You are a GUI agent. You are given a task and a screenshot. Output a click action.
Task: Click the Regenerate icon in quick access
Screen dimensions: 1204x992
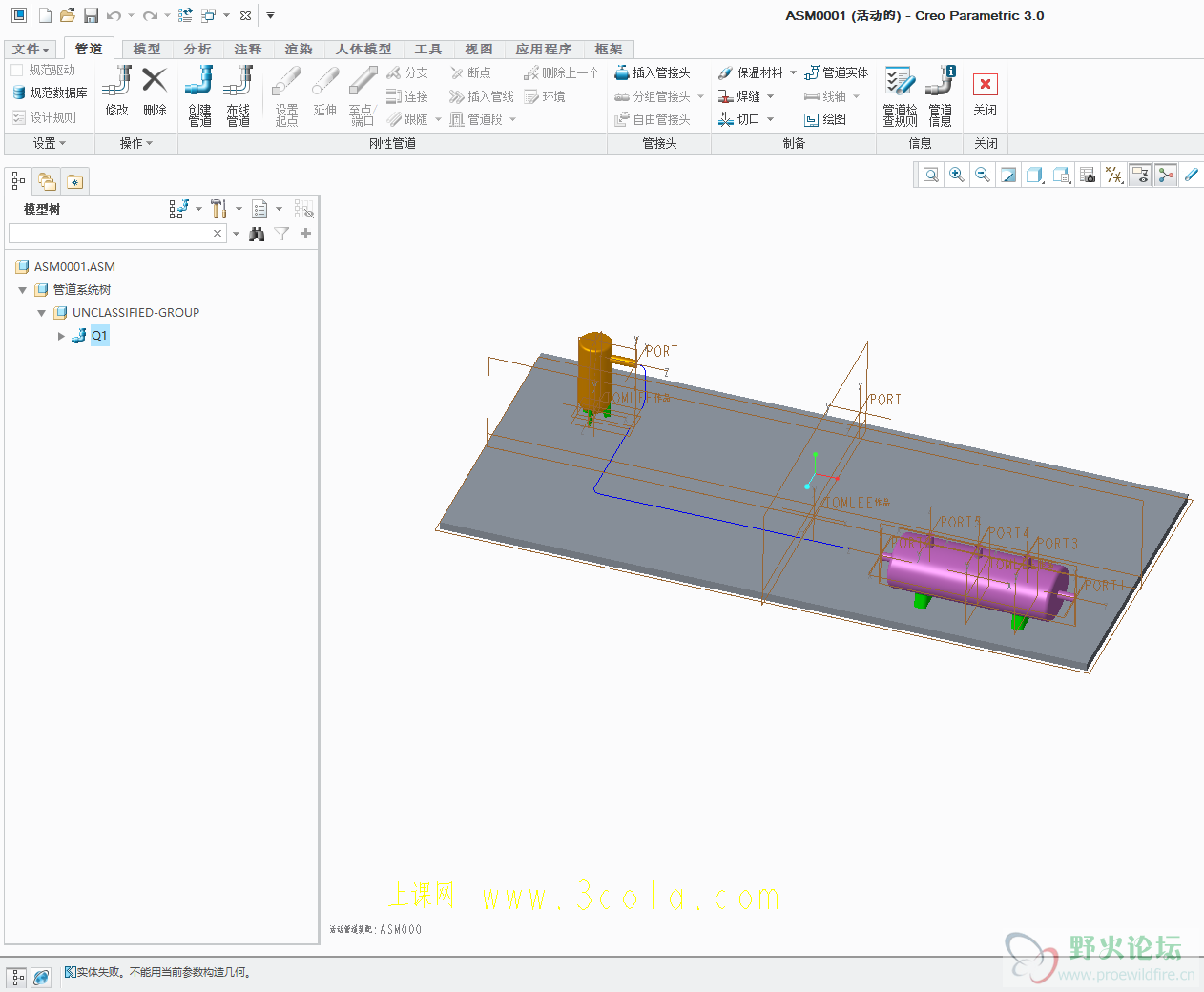pos(185,15)
